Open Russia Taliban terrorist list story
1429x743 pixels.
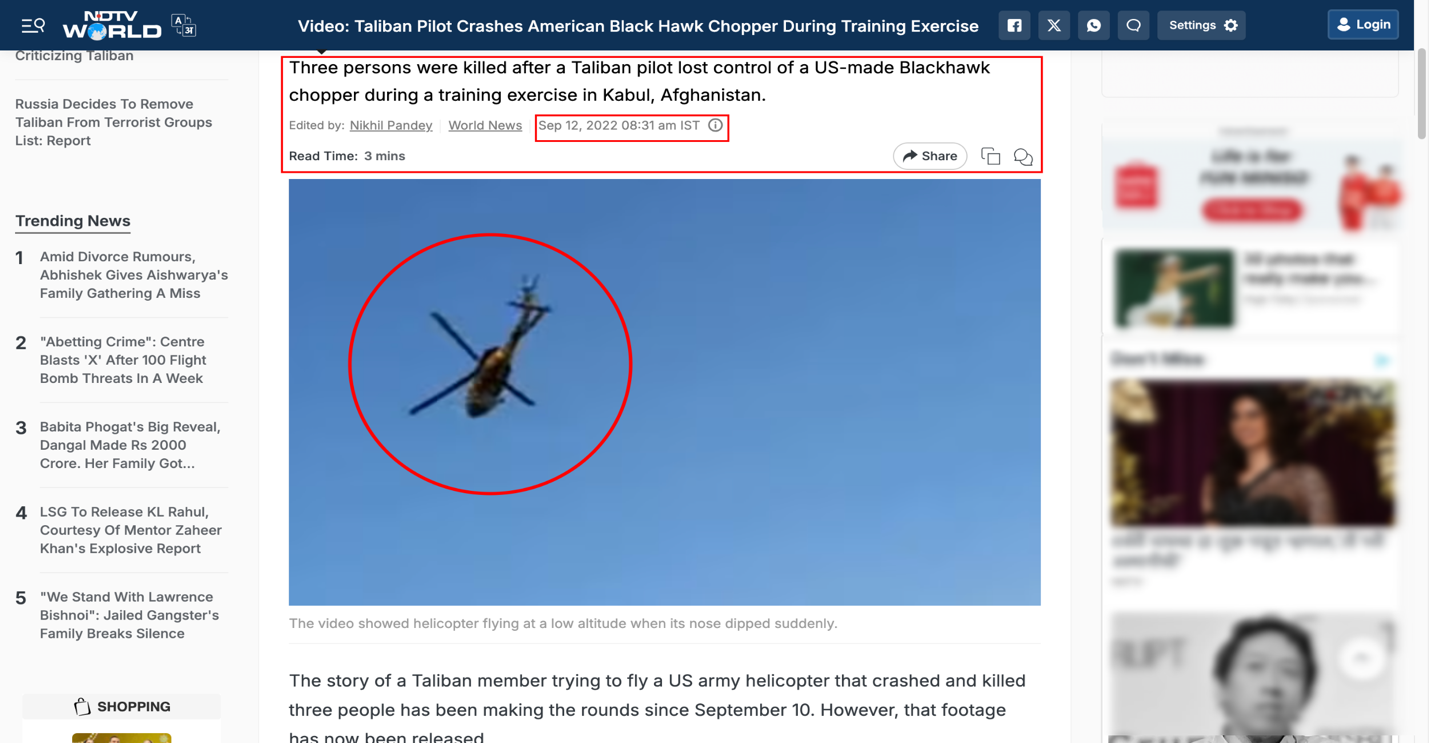[114, 122]
